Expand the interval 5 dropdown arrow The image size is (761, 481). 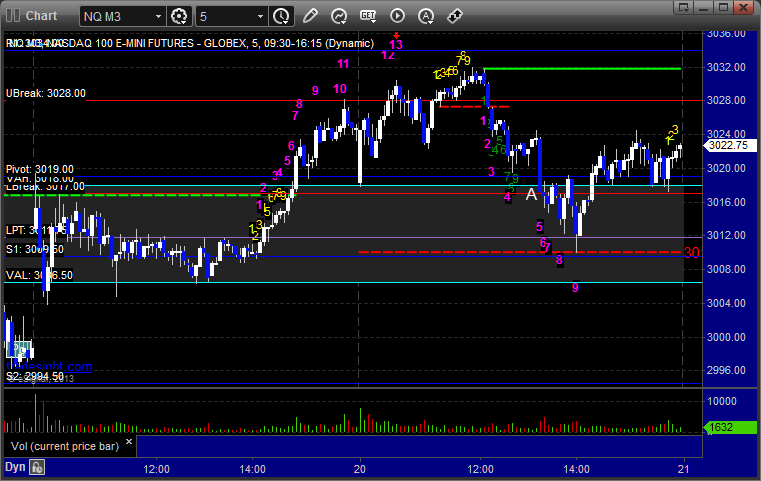[261, 17]
